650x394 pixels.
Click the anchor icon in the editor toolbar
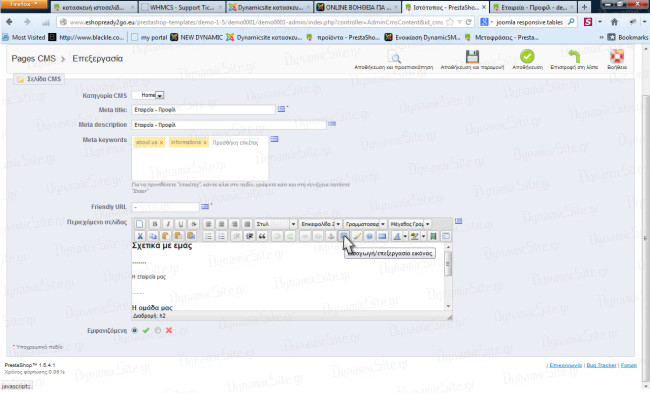click(x=331, y=236)
